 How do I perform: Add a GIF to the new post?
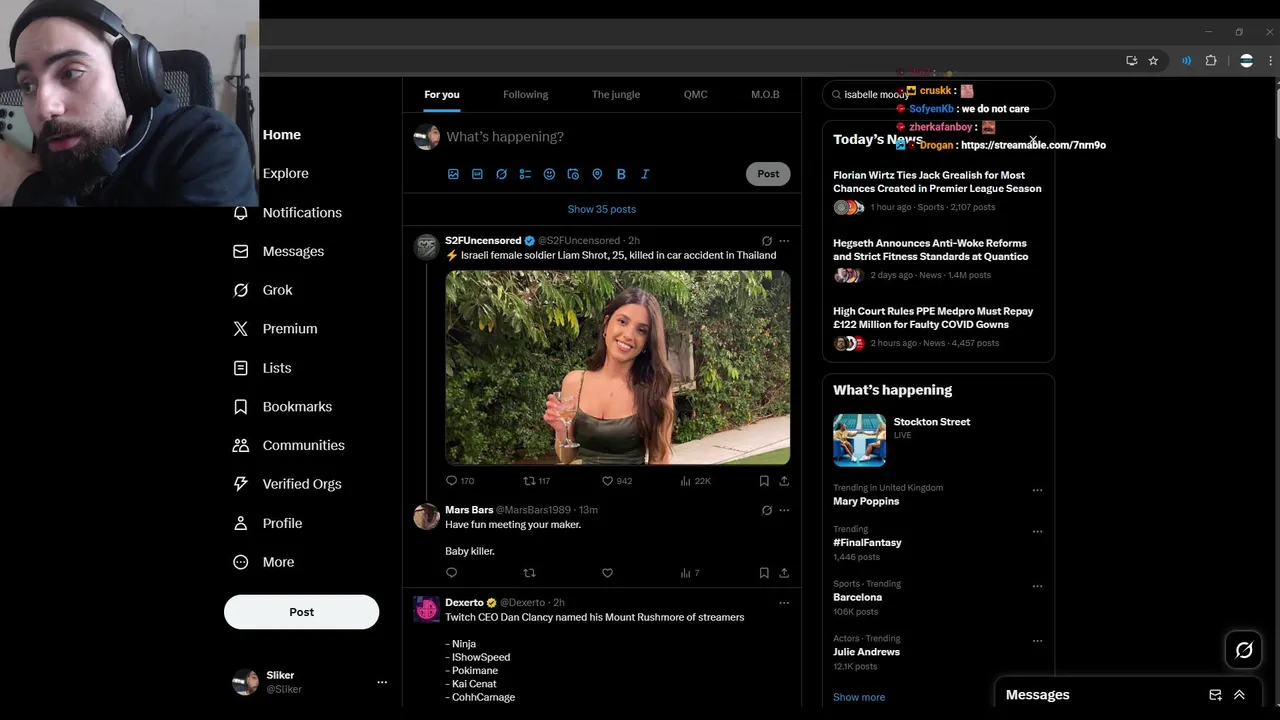(x=477, y=174)
